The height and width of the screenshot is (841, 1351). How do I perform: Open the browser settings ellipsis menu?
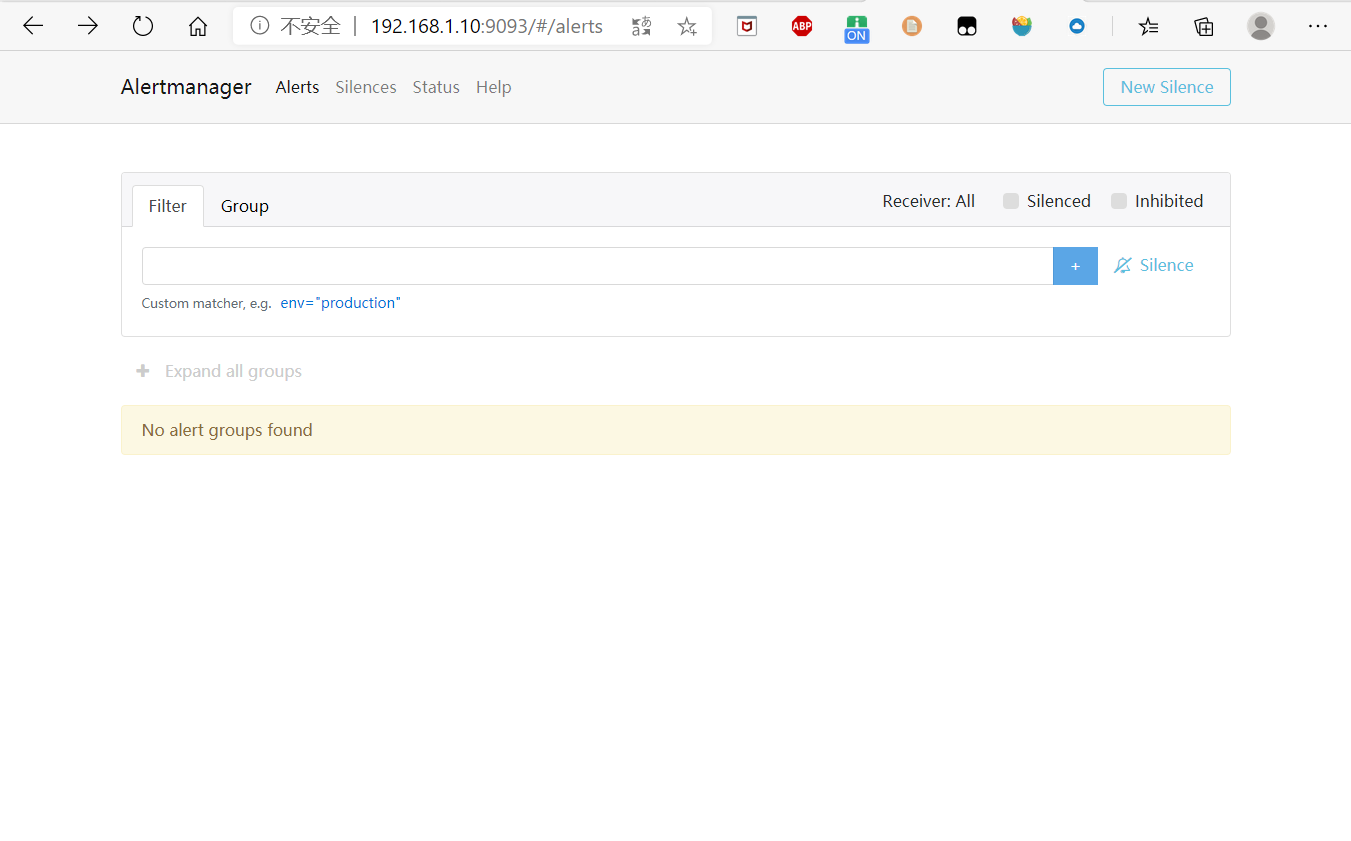1318,27
